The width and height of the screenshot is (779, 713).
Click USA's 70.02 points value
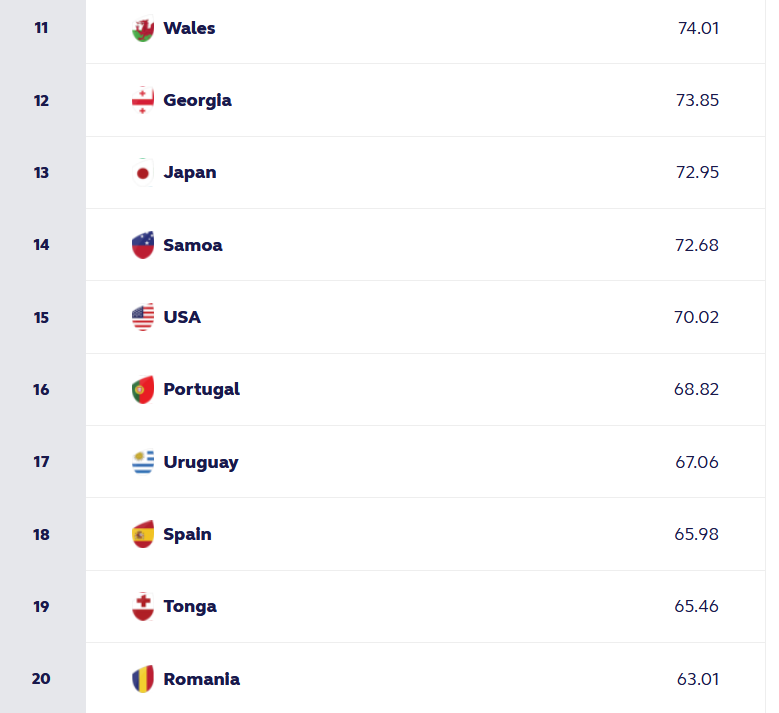click(696, 317)
